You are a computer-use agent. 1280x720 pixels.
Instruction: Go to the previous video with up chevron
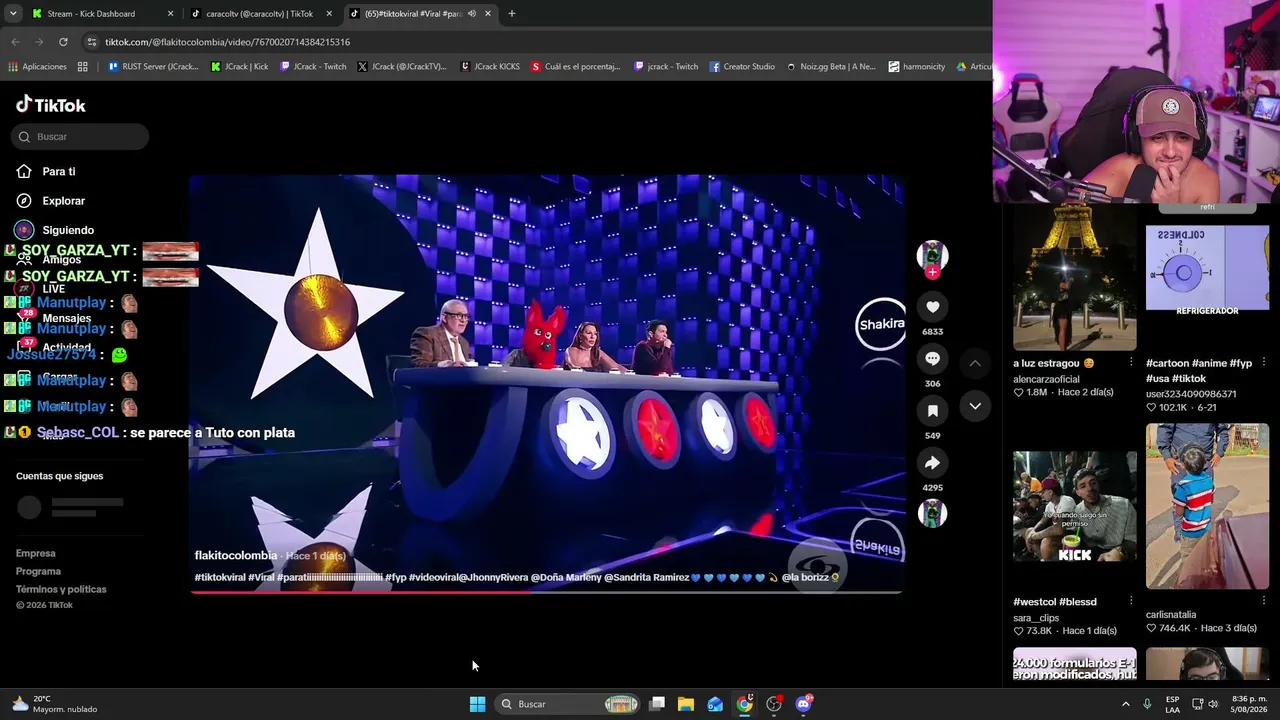click(x=975, y=363)
